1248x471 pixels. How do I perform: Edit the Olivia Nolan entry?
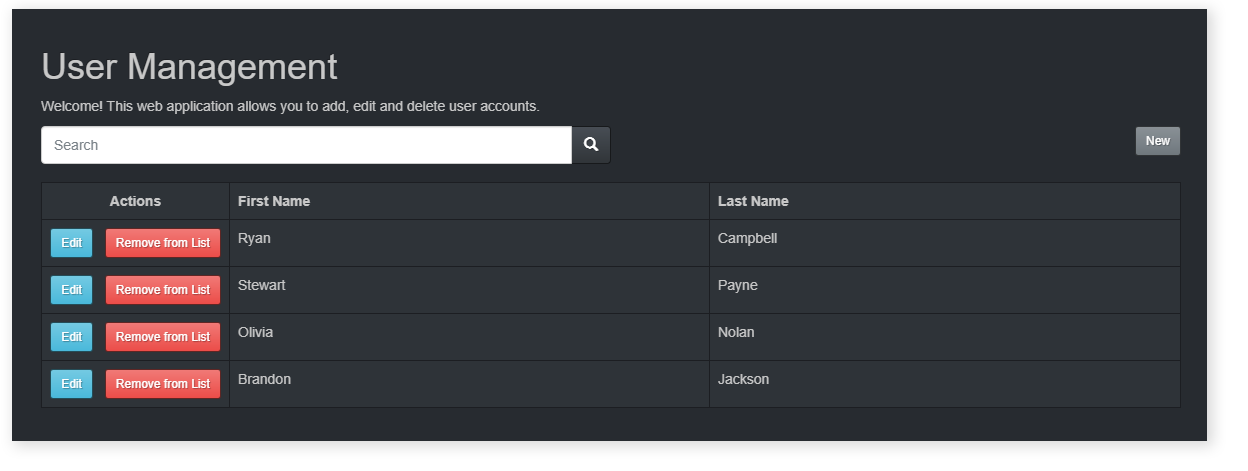click(71, 337)
